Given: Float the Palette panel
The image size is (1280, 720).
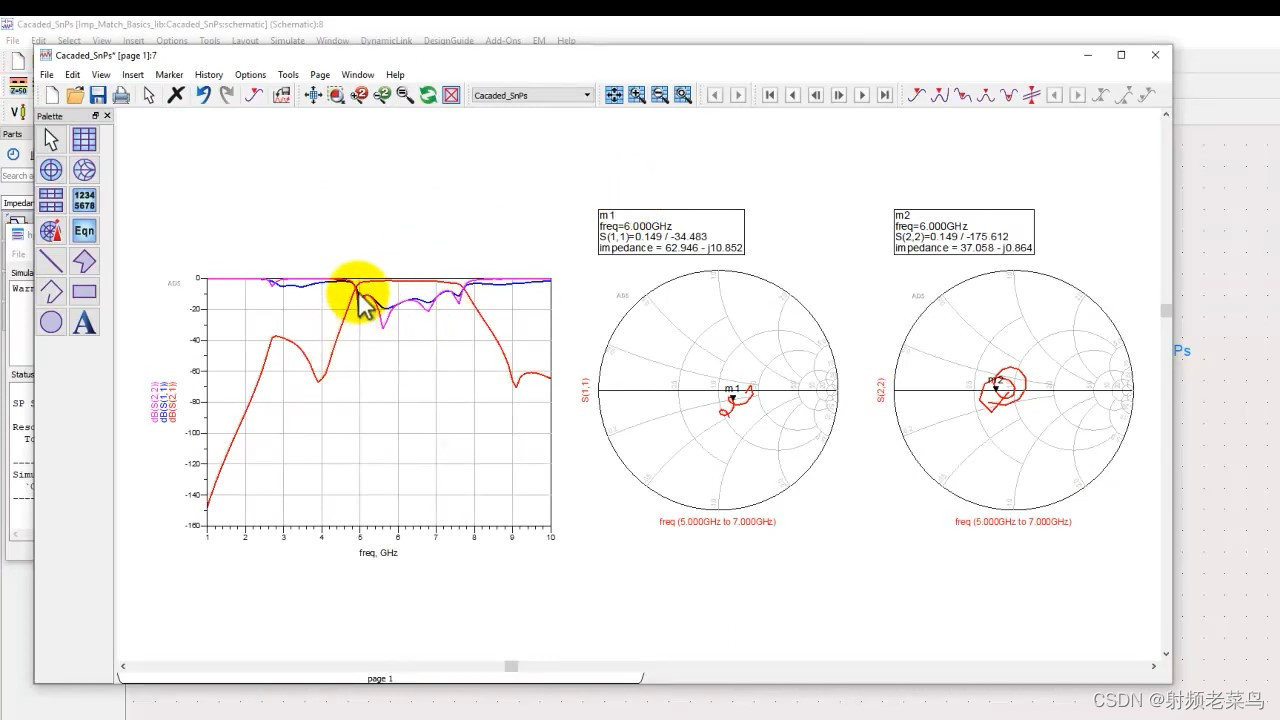Looking at the screenshot, I should (x=96, y=116).
